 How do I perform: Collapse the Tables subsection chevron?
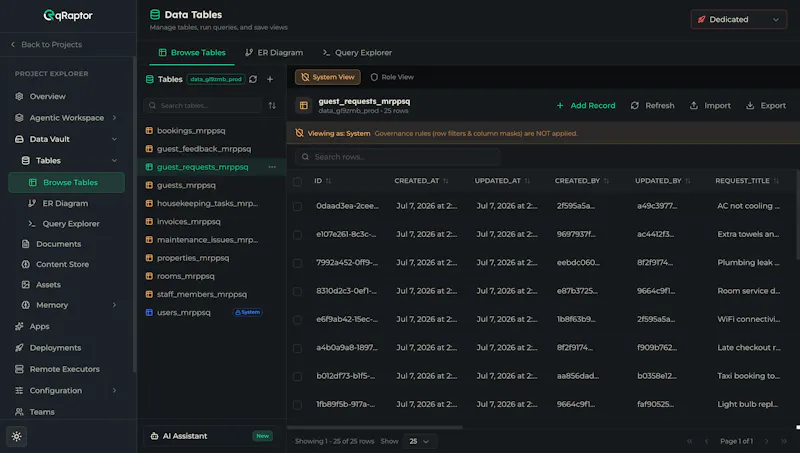114,161
